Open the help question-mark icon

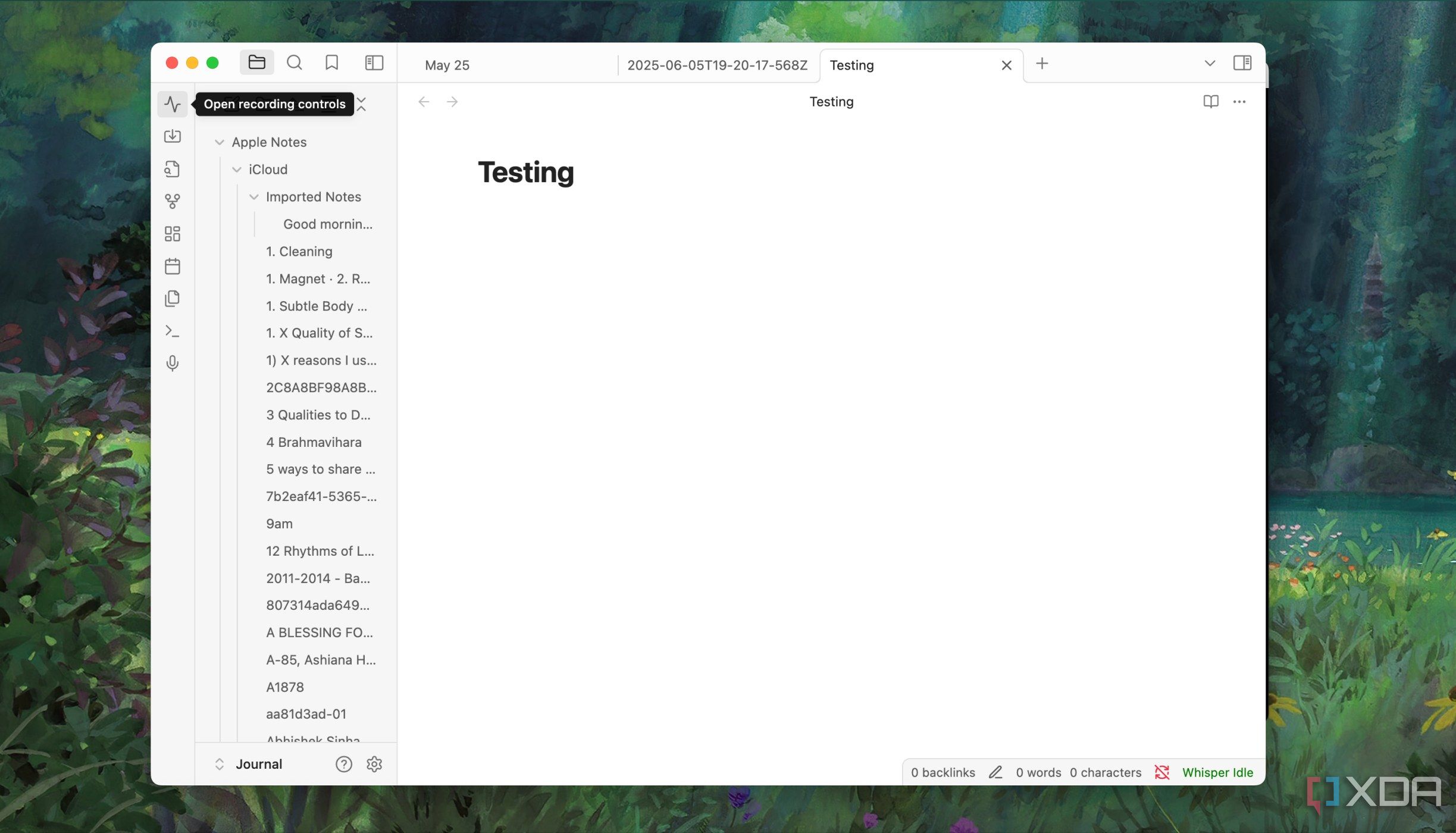tap(344, 765)
